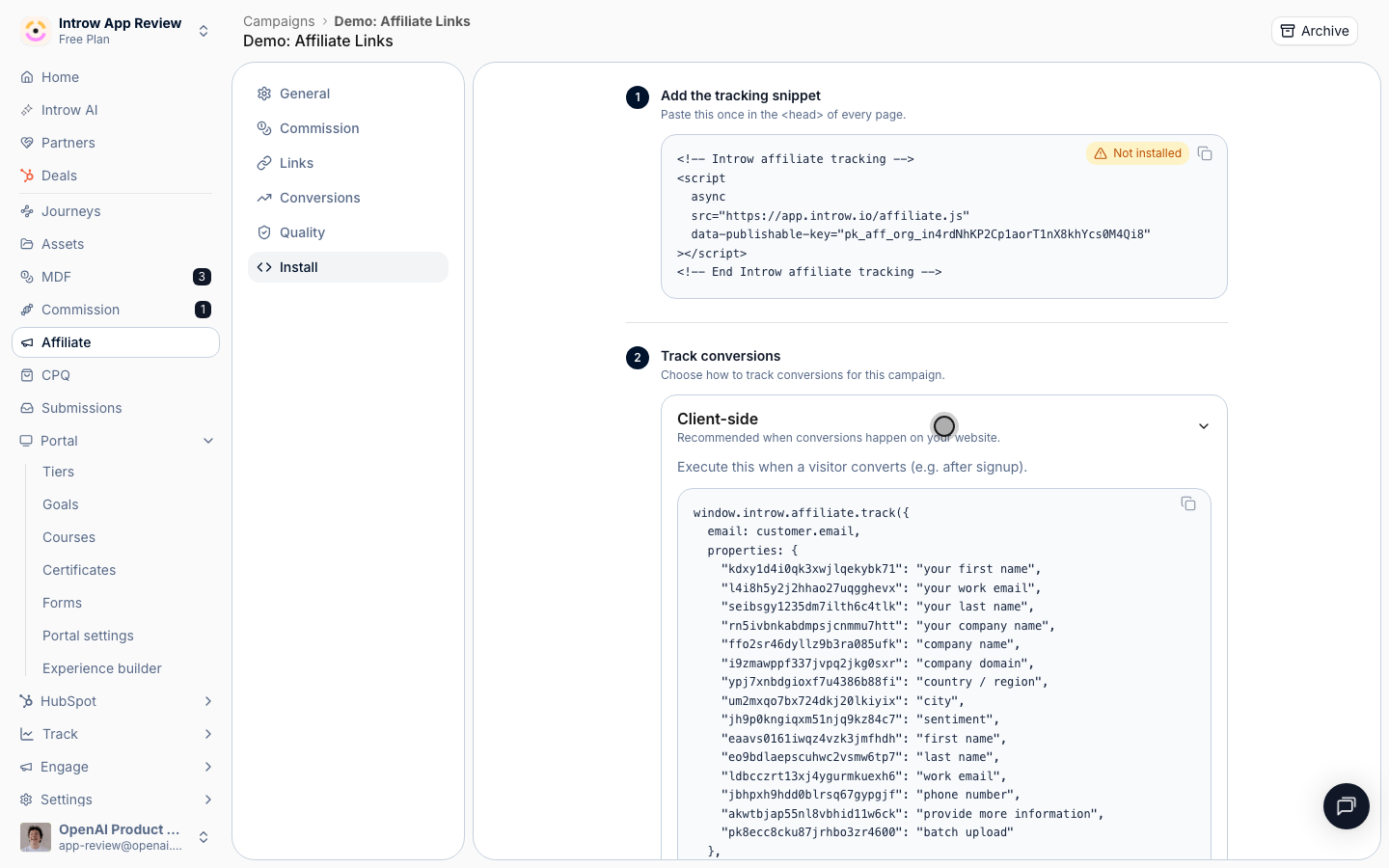Click the Engage megaphone icon

pos(26,767)
